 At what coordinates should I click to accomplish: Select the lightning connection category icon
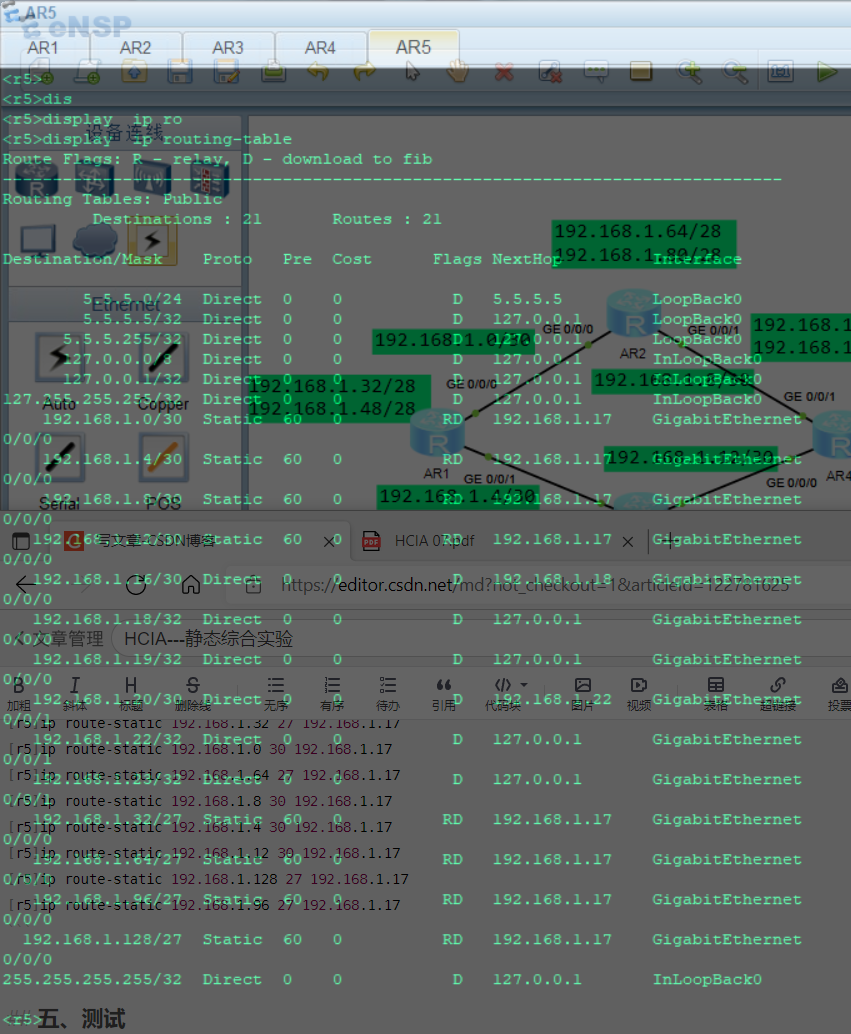click(153, 241)
